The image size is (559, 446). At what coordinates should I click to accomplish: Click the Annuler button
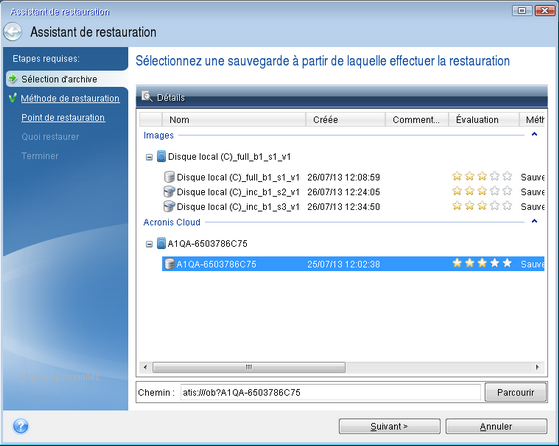[496, 426]
